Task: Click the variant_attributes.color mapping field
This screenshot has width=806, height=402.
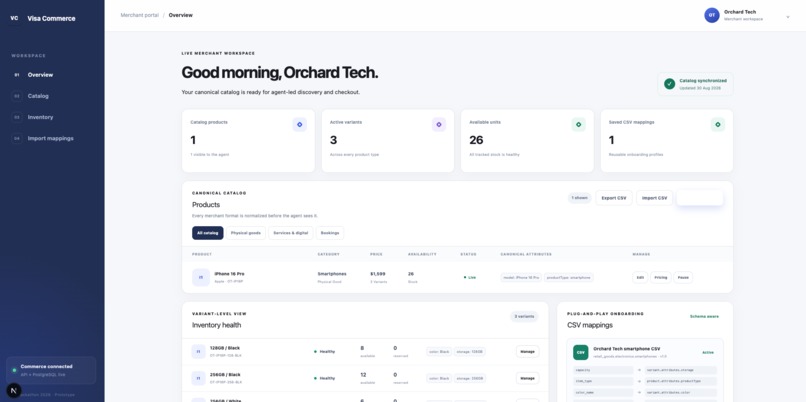Action: point(681,393)
